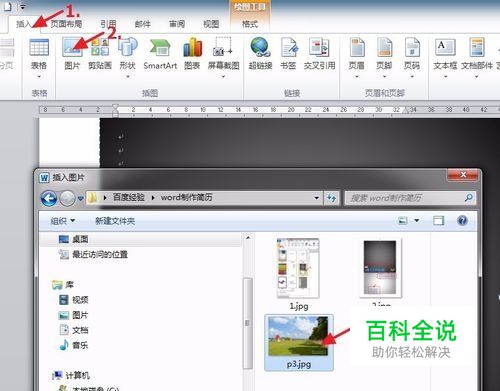The image size is (500, 391).
Task: Click the Quick Parts (文档部件) icon
Action: tap(477, 47)
